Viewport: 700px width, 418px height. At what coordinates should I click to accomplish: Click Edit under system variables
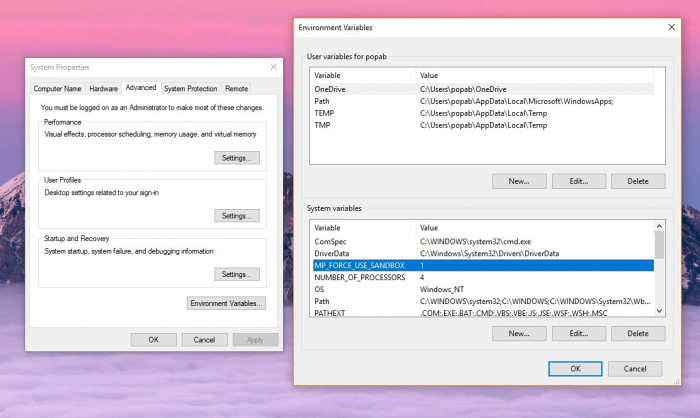tap(579, 333)
